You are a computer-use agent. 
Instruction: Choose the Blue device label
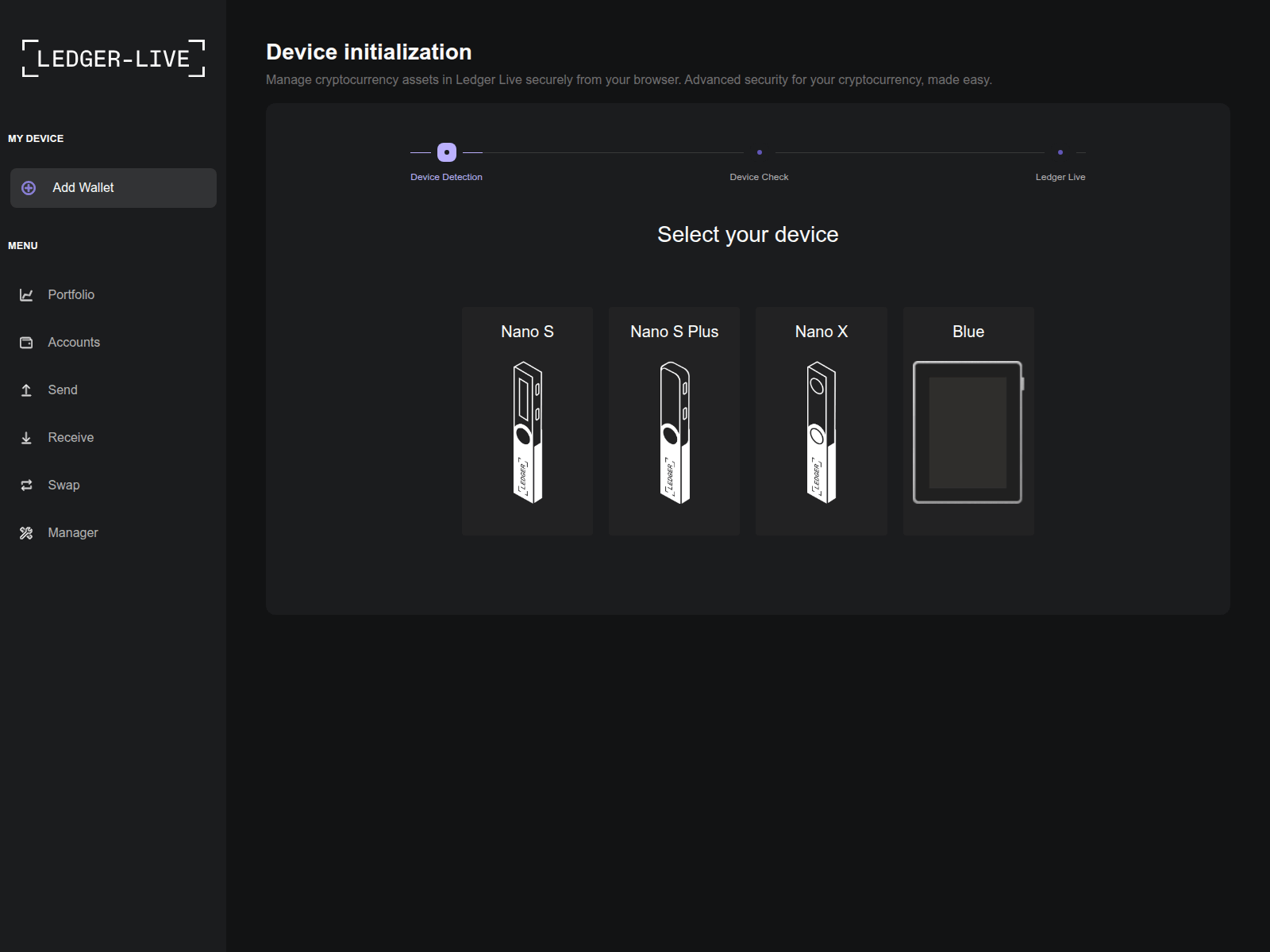point(968,332)
